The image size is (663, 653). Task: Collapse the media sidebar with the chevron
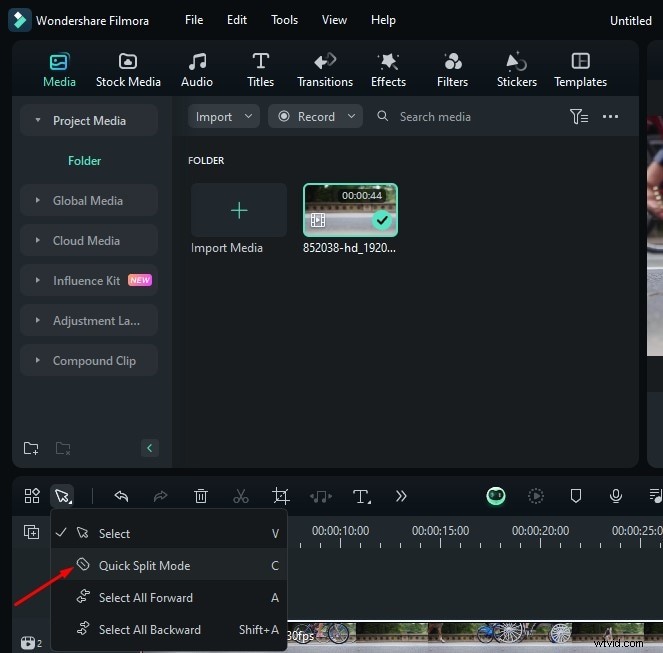click(x=150, y=448)
